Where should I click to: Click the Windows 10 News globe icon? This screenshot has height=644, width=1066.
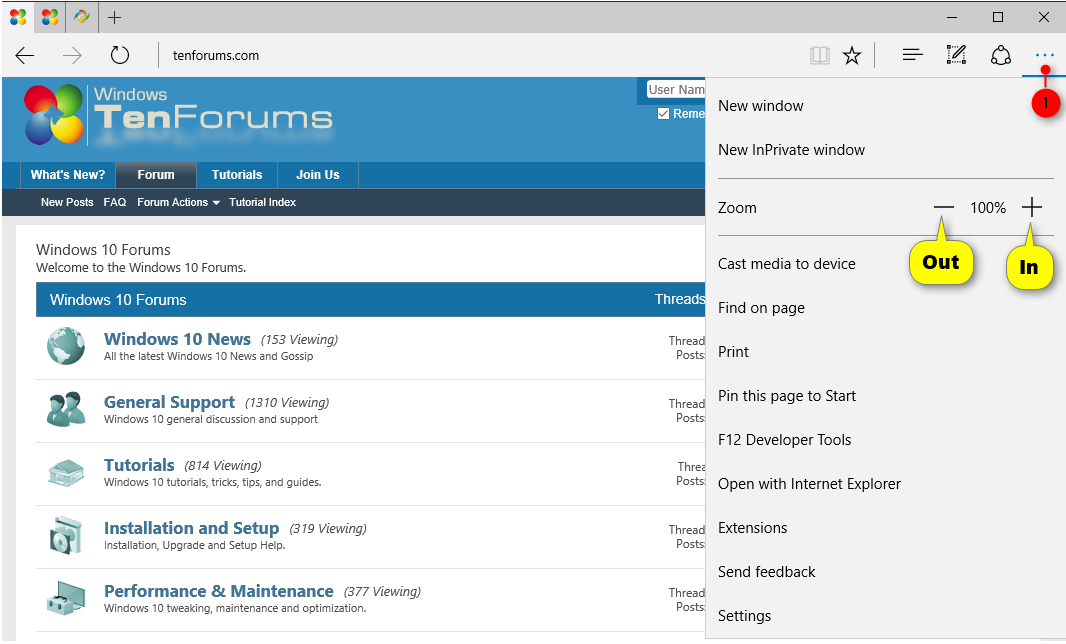66,345
